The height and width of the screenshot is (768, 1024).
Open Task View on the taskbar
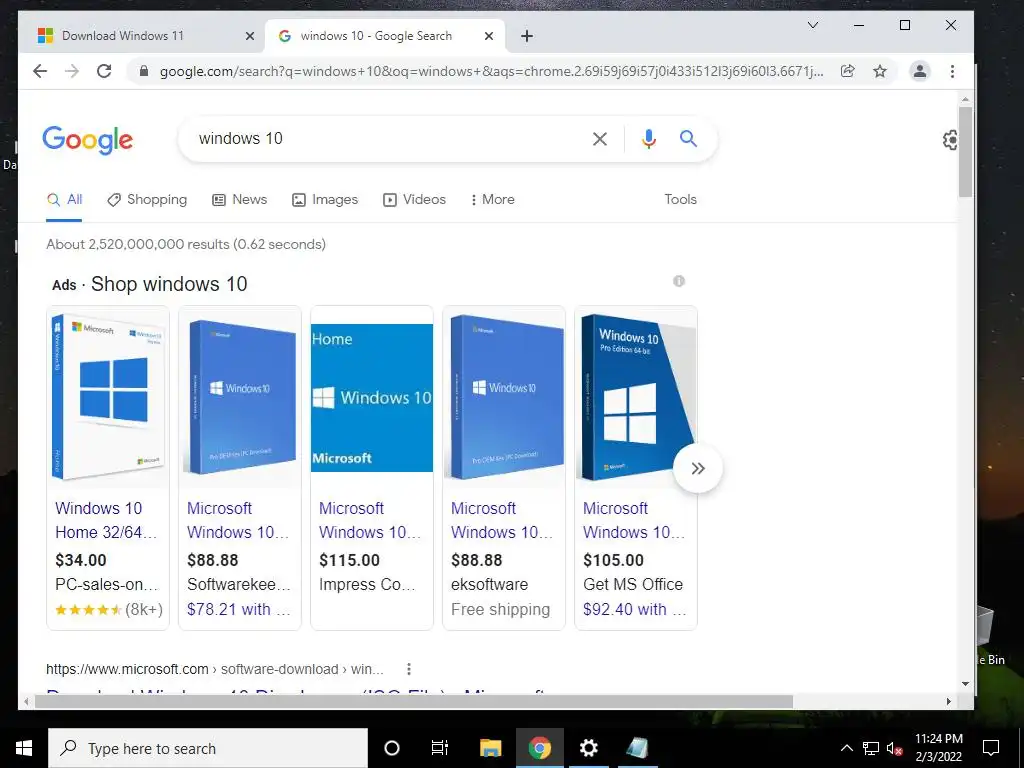tap(440, 748)
